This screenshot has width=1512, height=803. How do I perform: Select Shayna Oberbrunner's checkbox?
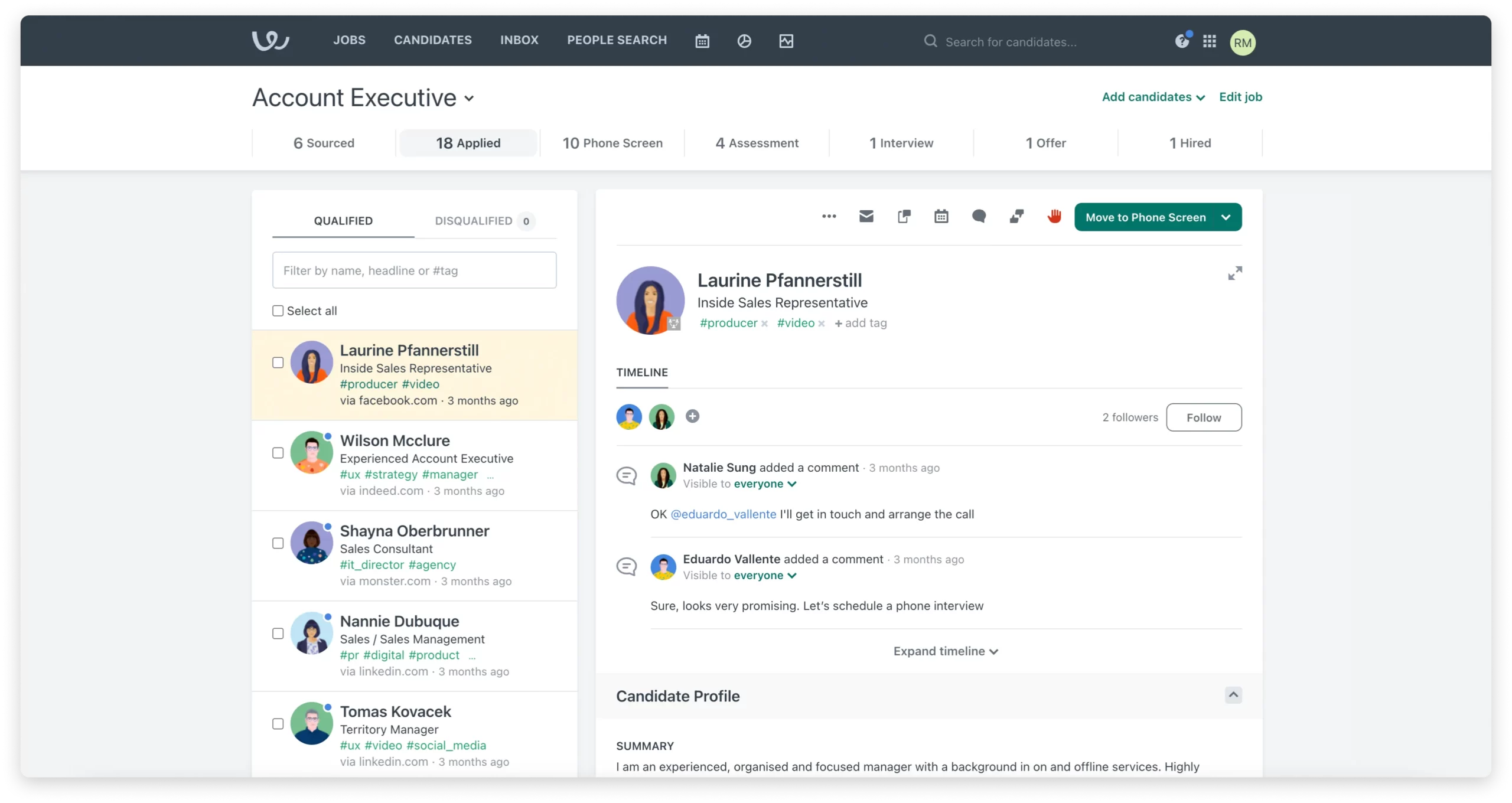[278, 544]
